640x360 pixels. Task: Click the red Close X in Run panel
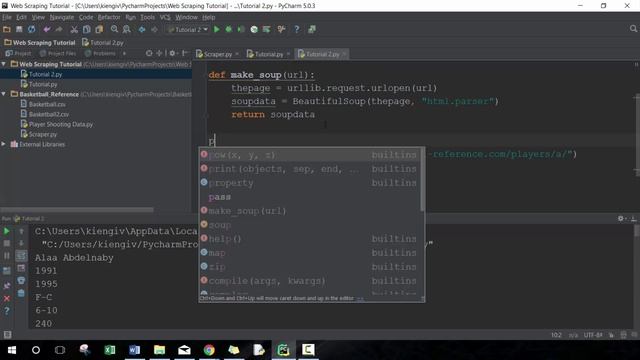coord(7,298)
